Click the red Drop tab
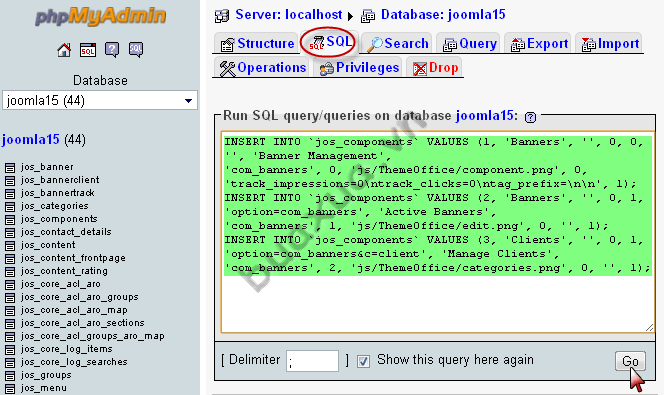The width and height of the screenshot is (664, 395). [x=435, y=68]
